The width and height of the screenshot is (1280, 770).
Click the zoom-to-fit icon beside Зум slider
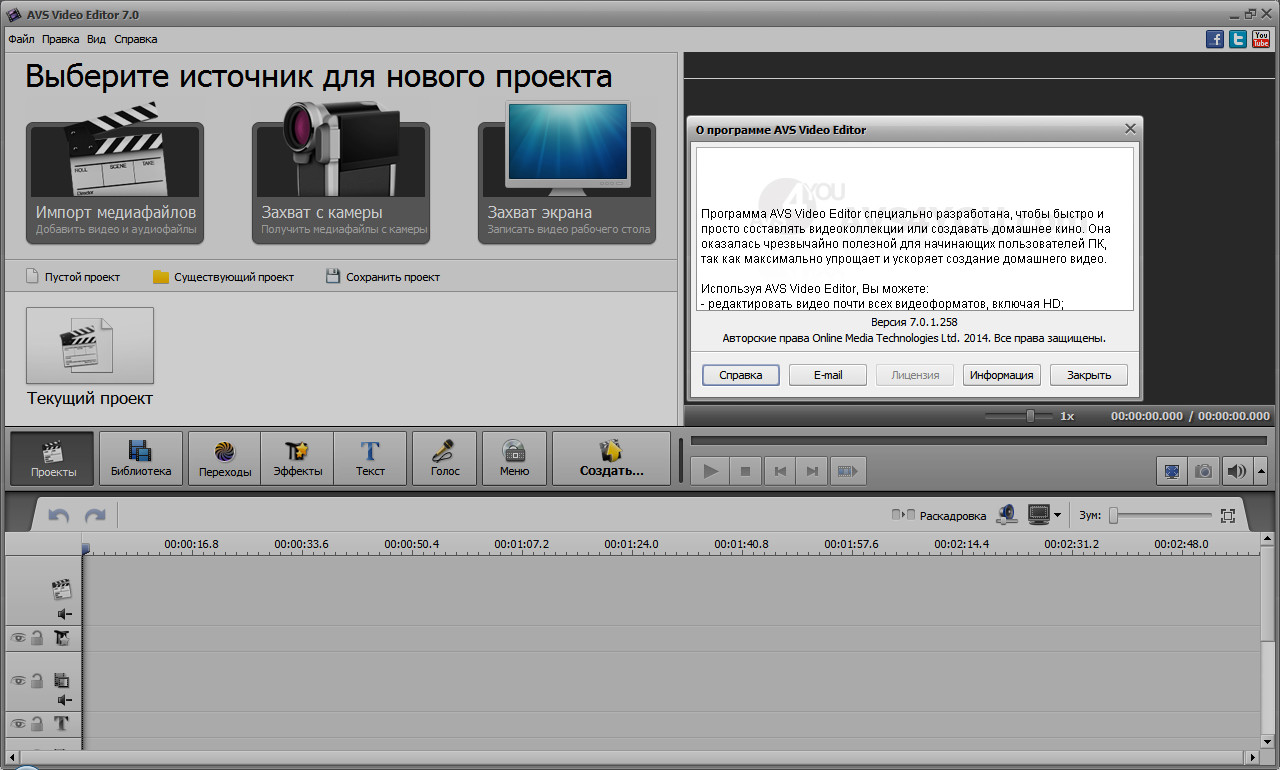(x=1228, y=516)
